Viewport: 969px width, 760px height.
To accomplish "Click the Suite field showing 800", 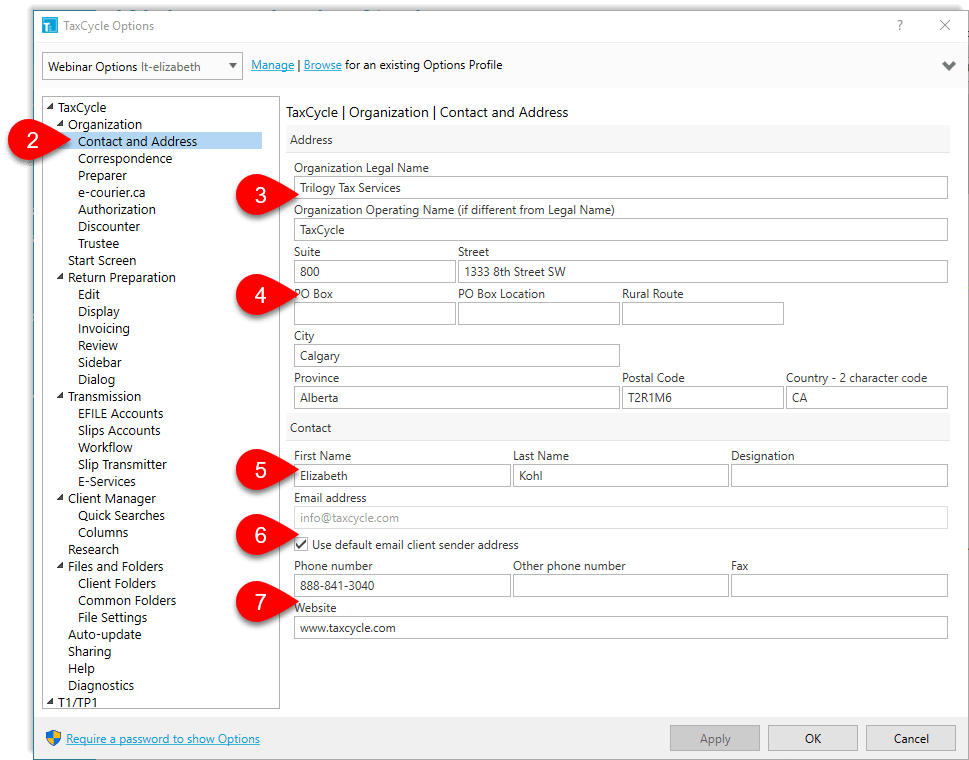I will [374, 272].
